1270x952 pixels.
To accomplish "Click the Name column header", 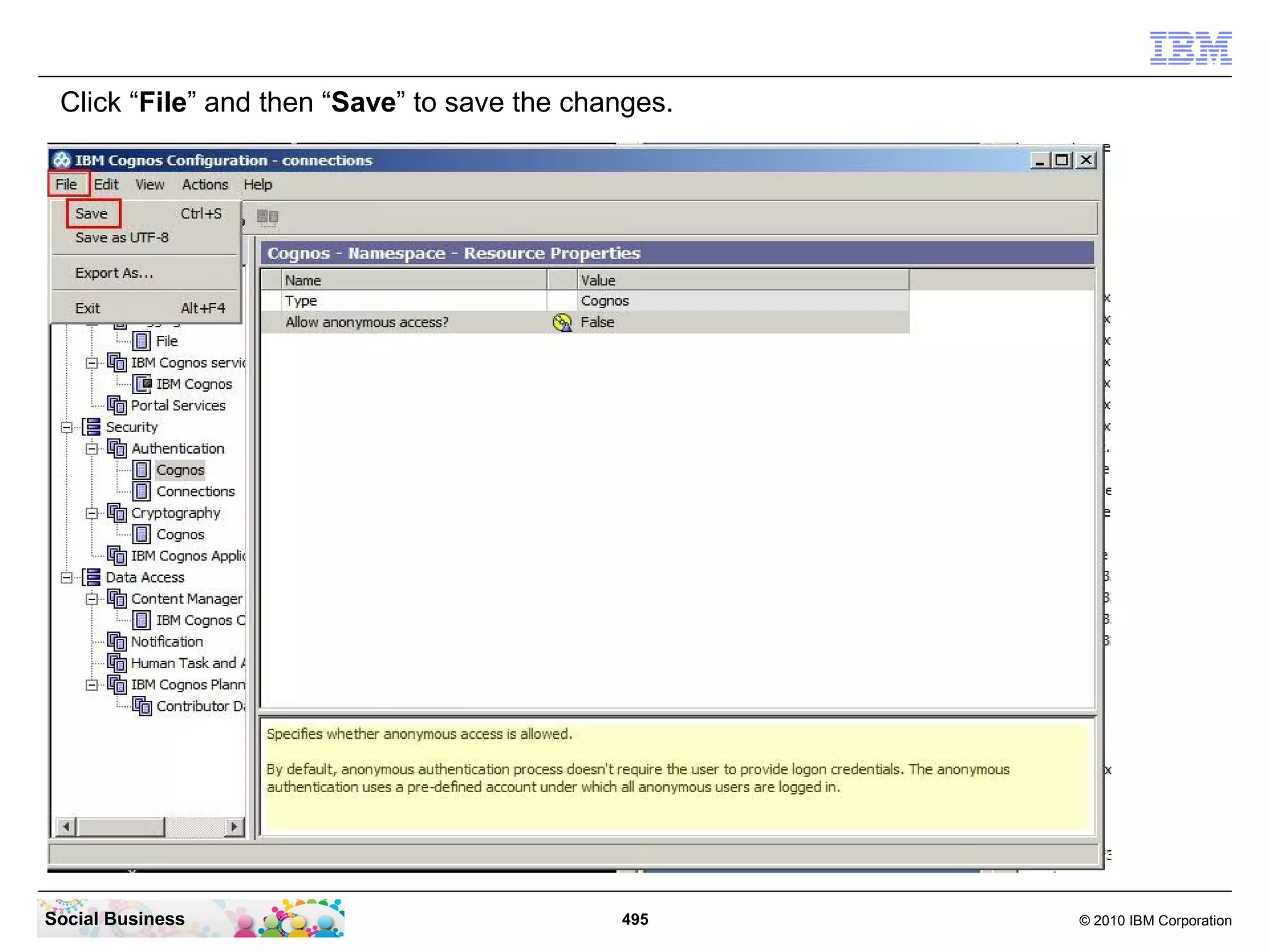I will pyautogui.click(x=414, y=280).
